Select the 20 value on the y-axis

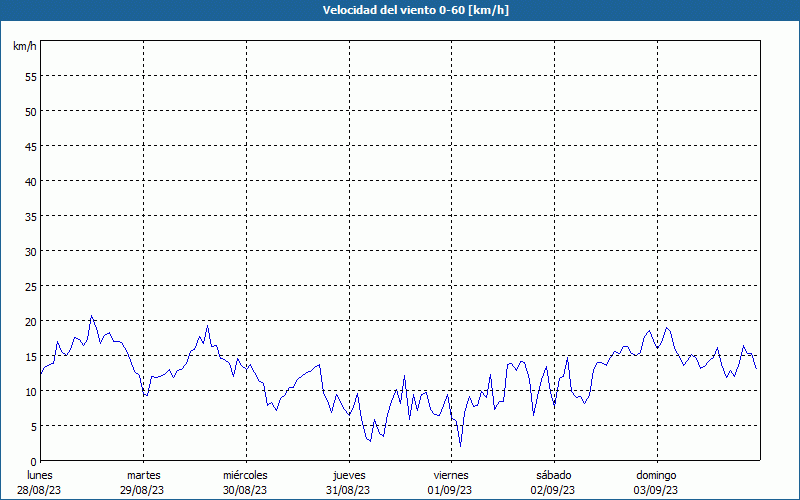(x=31, y=321)
